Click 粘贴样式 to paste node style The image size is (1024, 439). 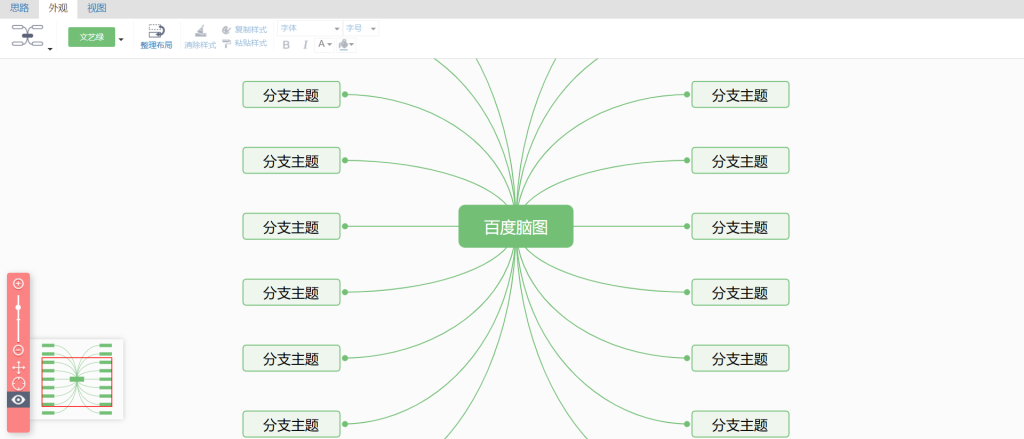[244, 43]
